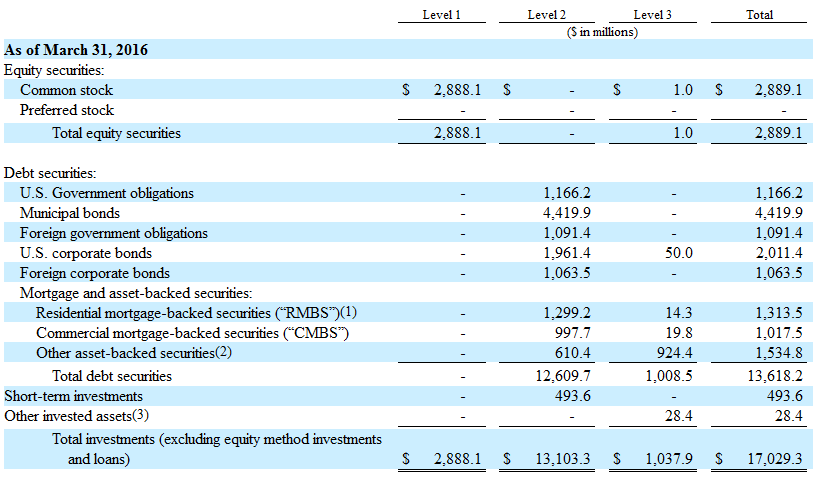Select Total investments Level 3 1,037.9

(x=669, y=459)
